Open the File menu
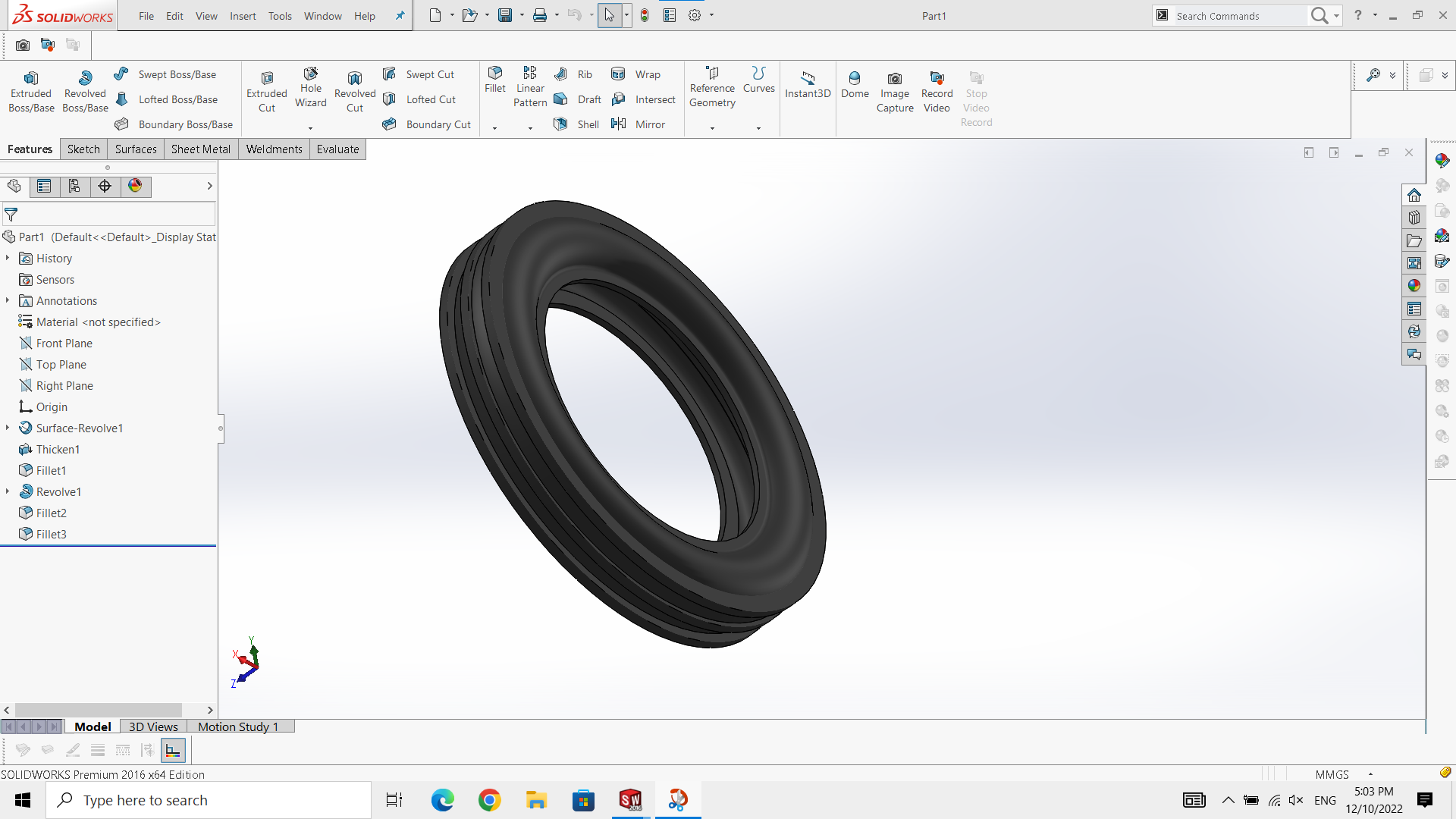This screenshot has height=819, width=1456. tap(146, 16)
